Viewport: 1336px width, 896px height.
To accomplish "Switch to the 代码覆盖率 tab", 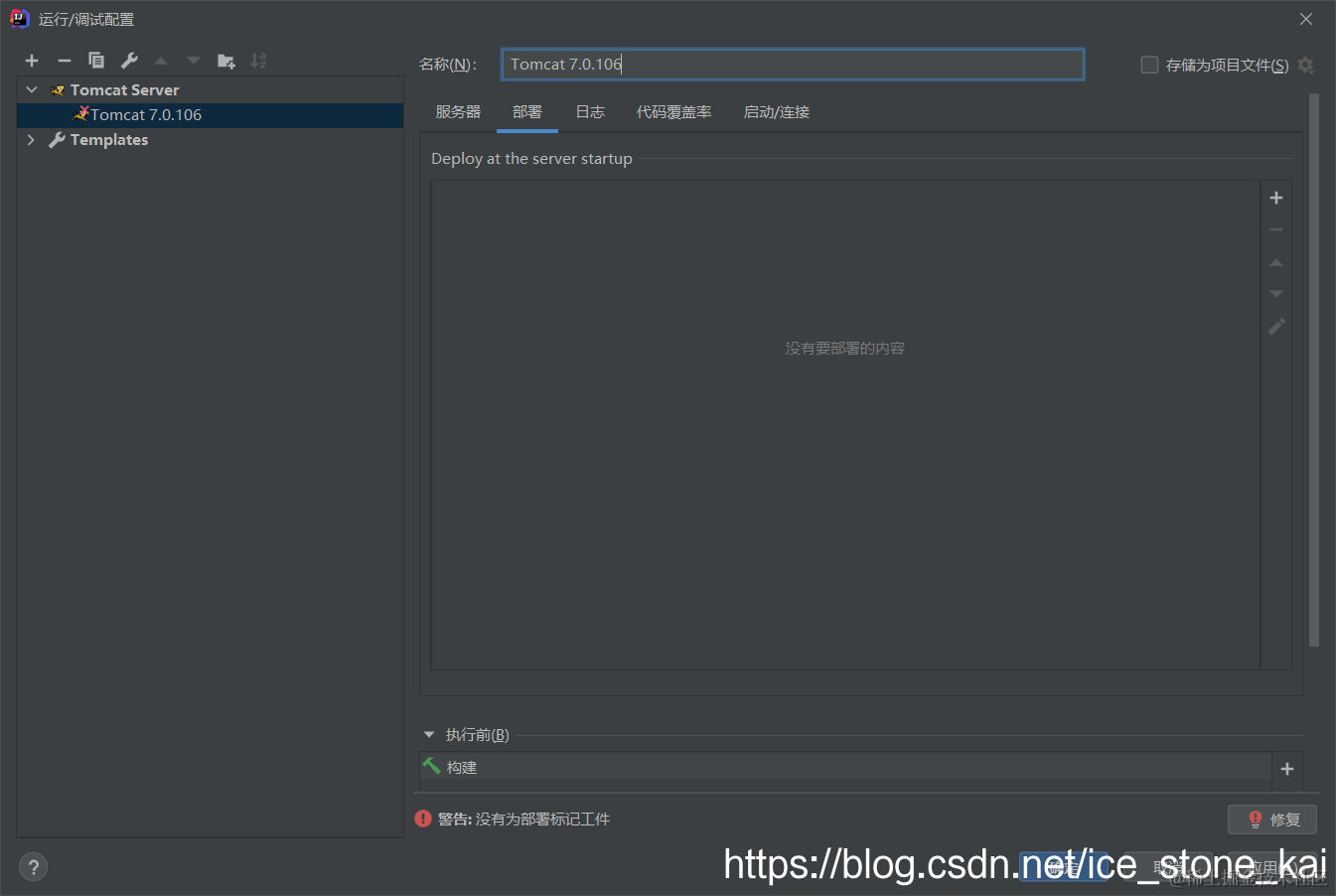I will [673, 112].
